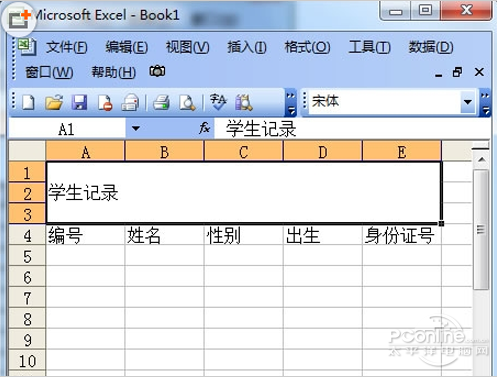Select column C header
The height and width of the screenshot is (377, 497).
pos(244,152)
